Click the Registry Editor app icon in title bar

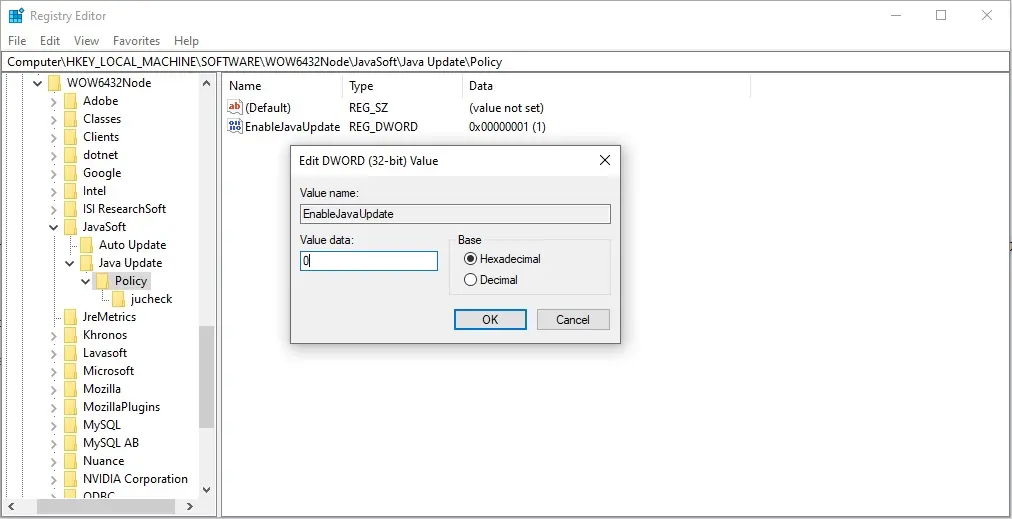pos(16,16)
